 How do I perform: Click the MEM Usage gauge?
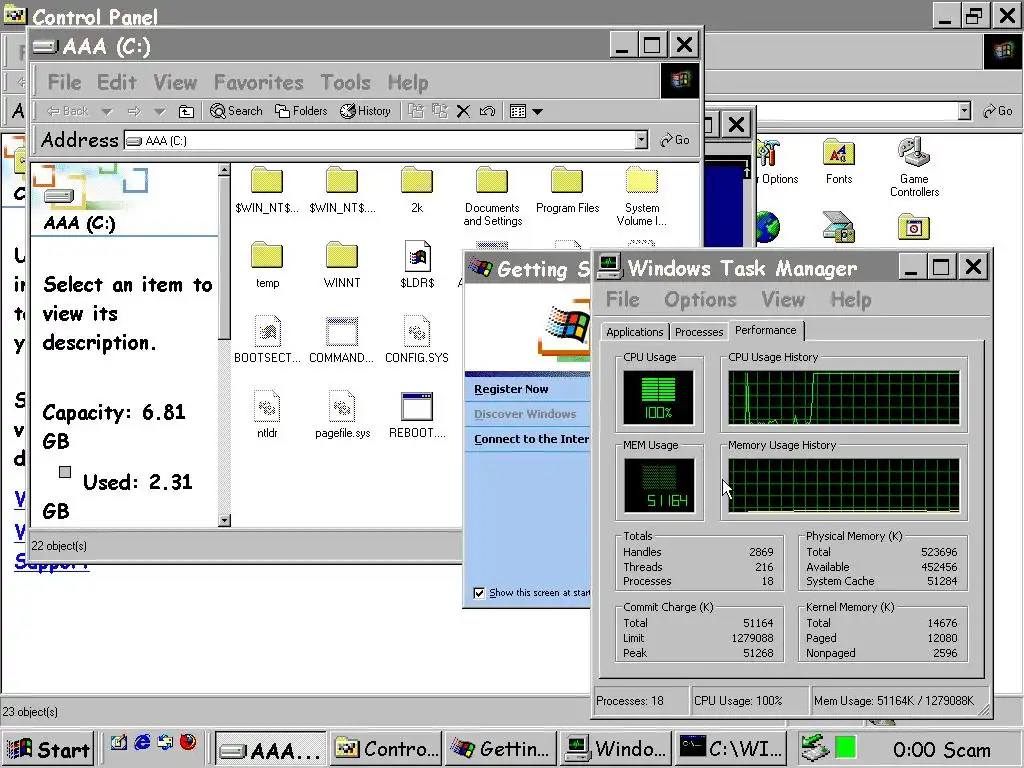(659, 485)
